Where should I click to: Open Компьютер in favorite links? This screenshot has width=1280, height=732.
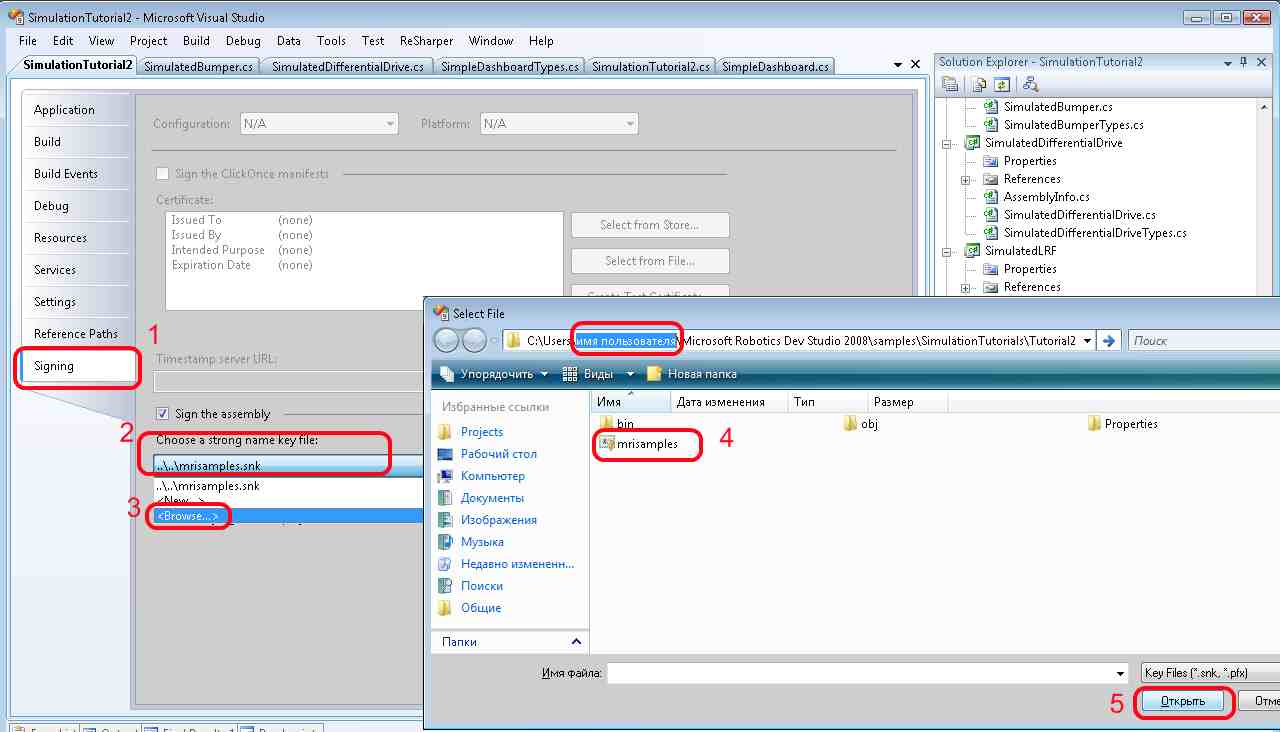point(492,476)
